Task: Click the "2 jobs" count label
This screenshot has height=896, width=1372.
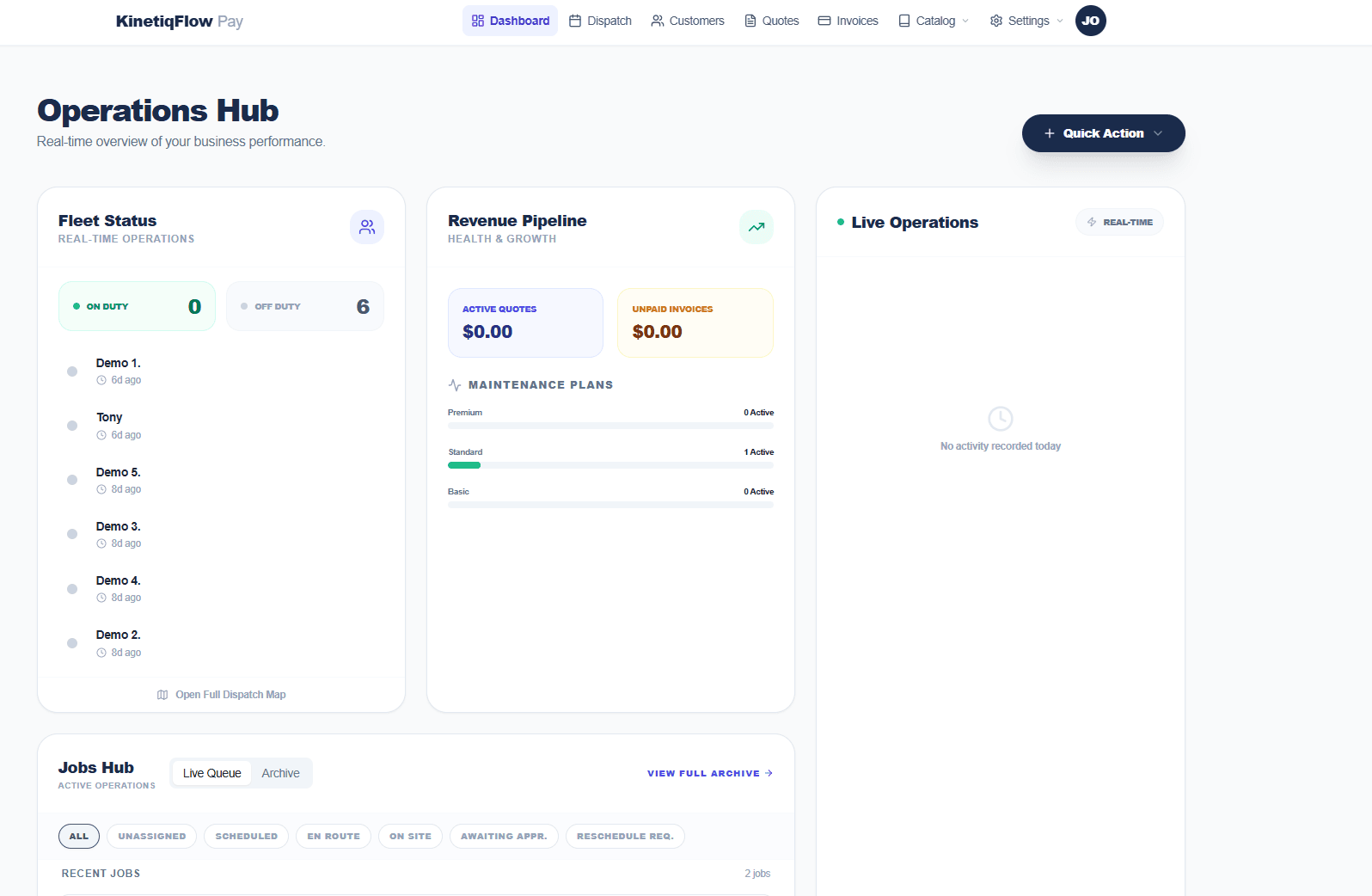Action: (757, 874)
